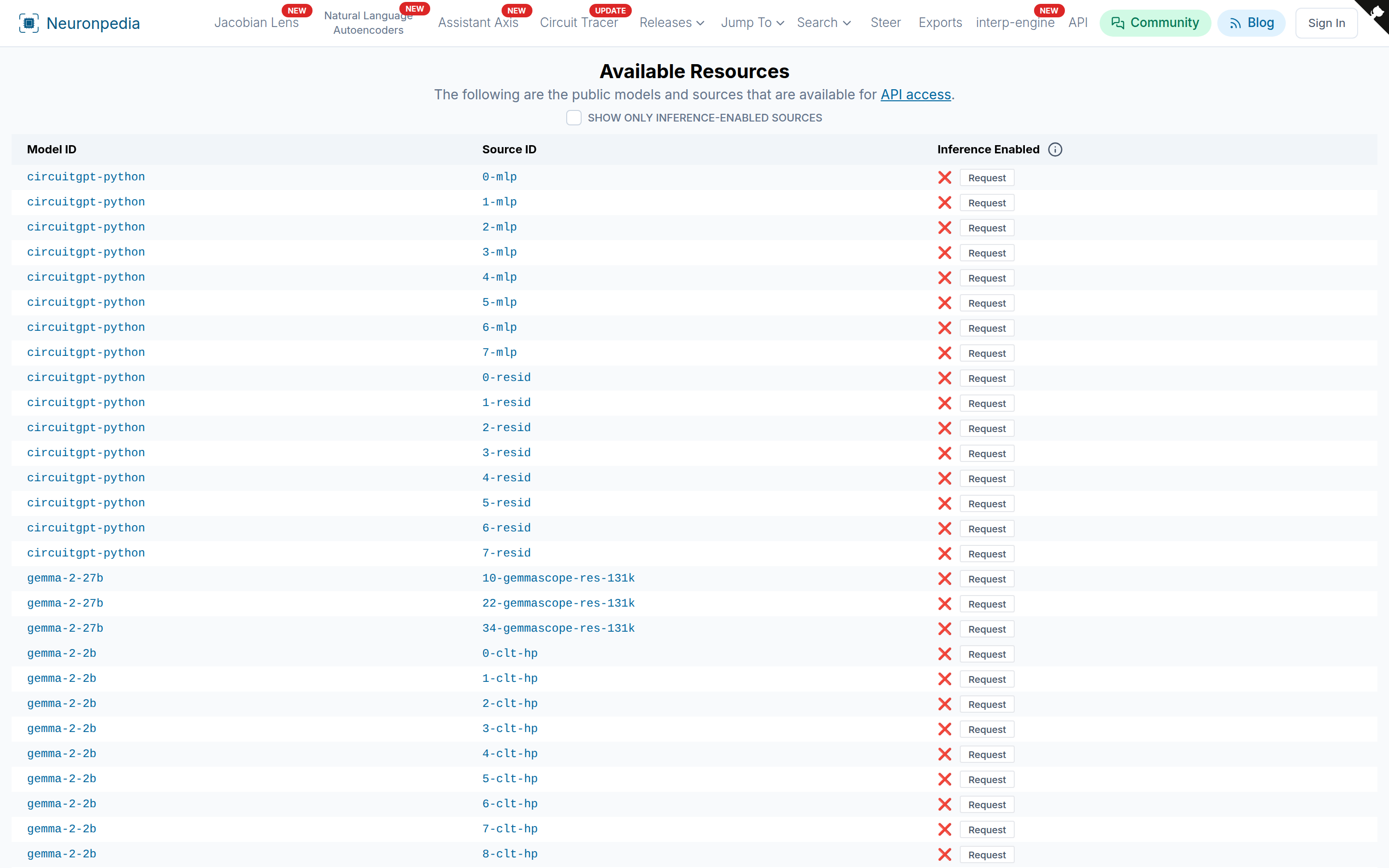Click the Source ID column header
Screen dimensions: 1389x868
509,149
